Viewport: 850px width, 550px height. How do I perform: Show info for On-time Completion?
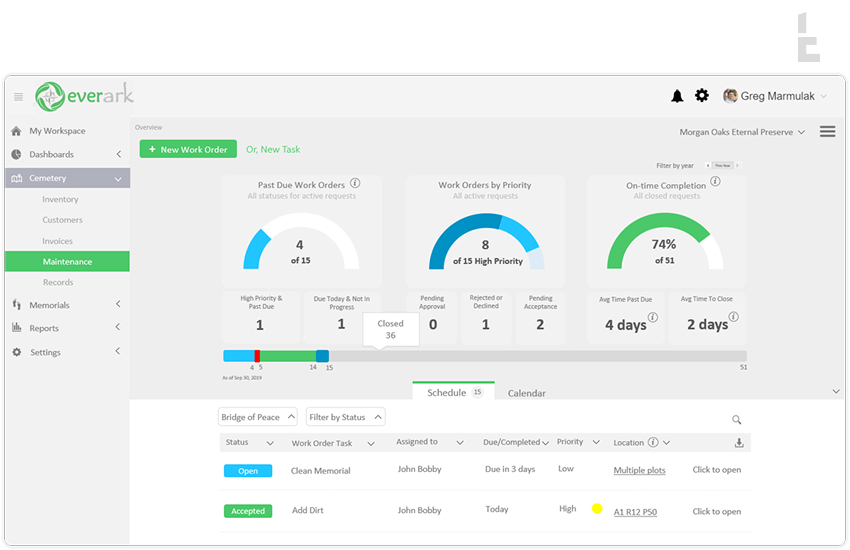click(714, 182)
